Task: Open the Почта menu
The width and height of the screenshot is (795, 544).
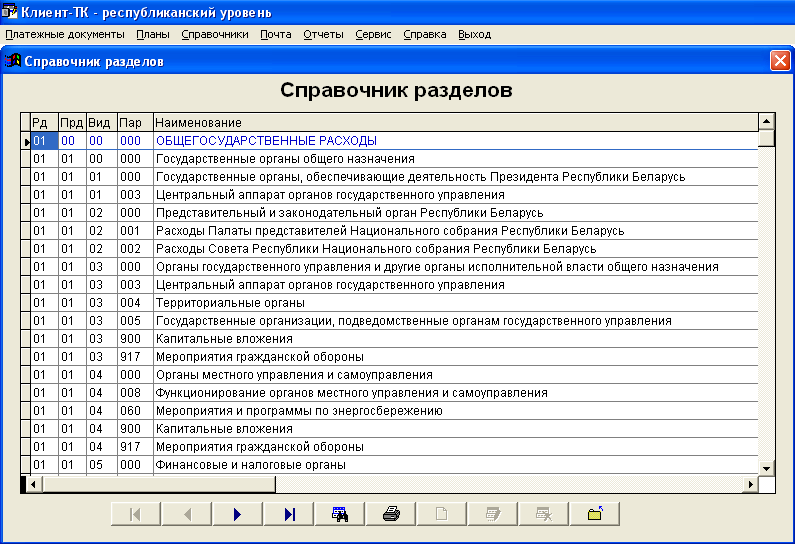Action: click(276, 34)
